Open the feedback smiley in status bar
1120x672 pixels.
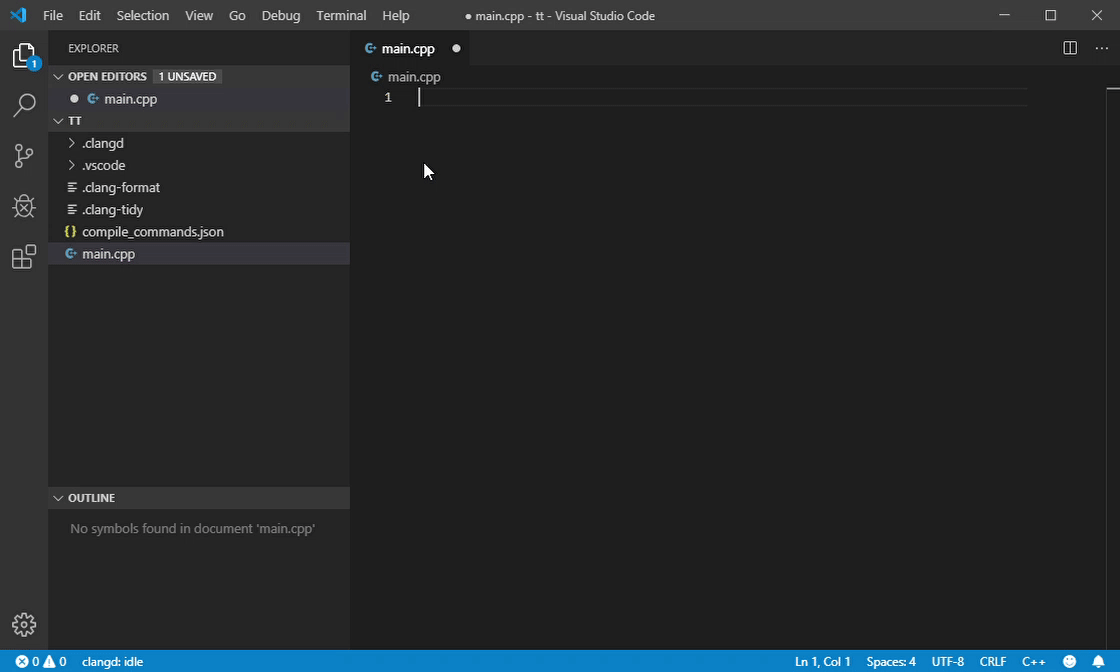[1069, 661]
